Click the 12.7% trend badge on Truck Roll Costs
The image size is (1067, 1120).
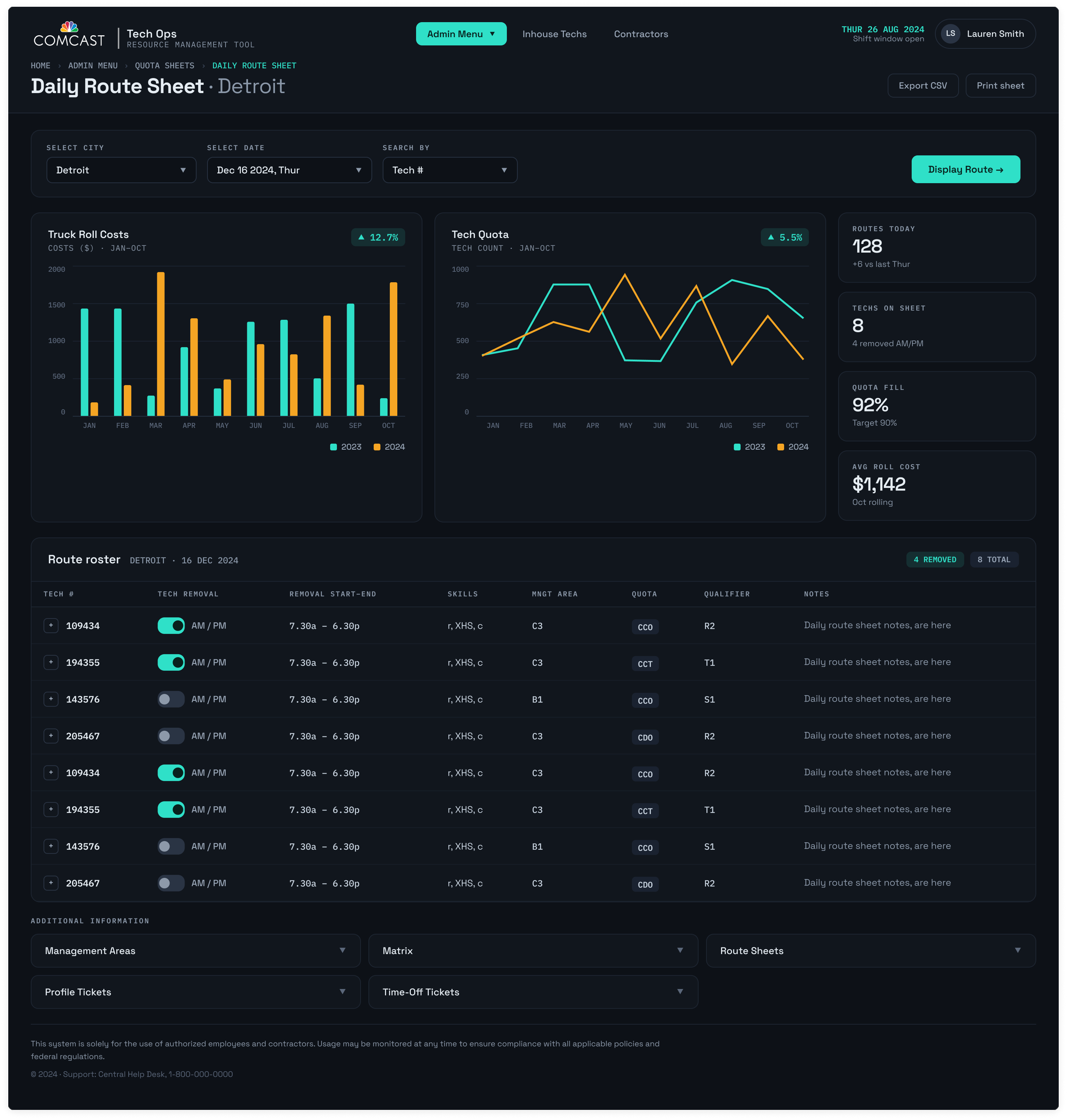coord(378,237)
